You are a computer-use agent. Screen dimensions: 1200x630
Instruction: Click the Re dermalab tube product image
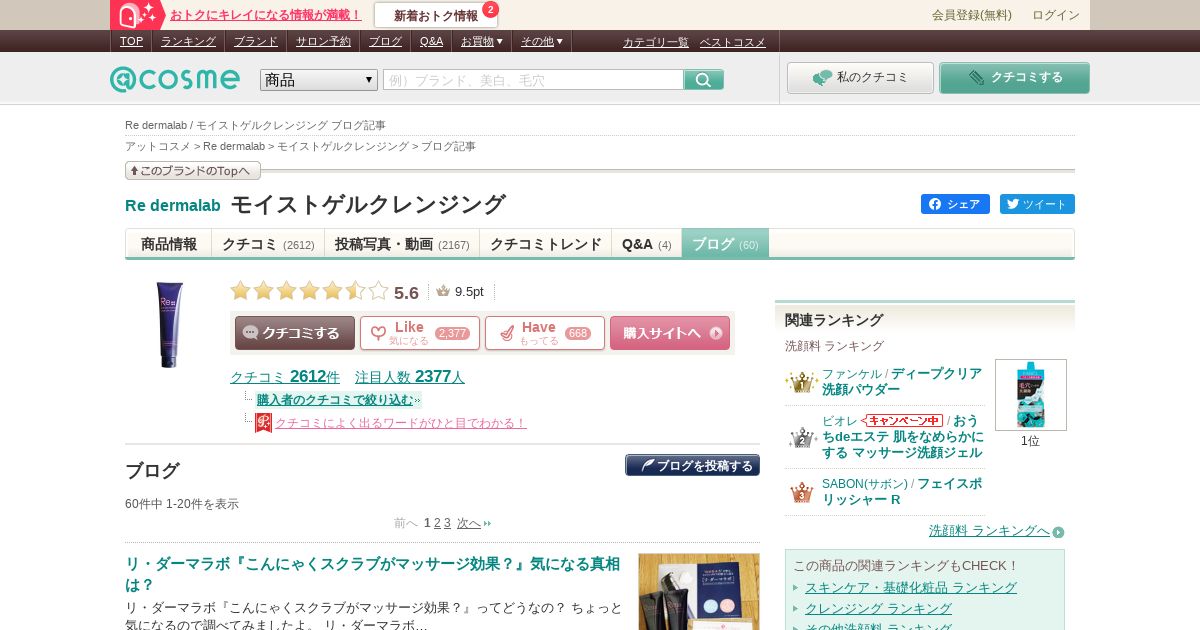[170, 324]
